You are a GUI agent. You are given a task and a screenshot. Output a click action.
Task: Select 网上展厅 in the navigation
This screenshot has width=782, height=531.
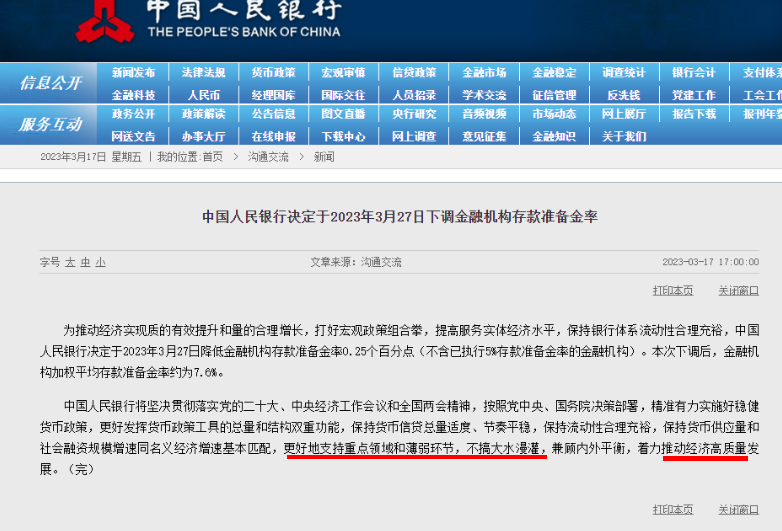coord(624,114)
